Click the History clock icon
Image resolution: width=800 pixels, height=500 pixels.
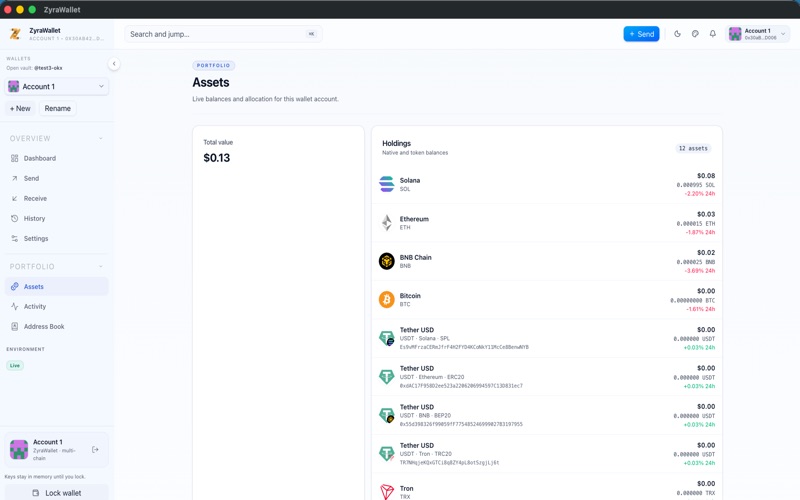pyautogui.click(x=14, y=218)
